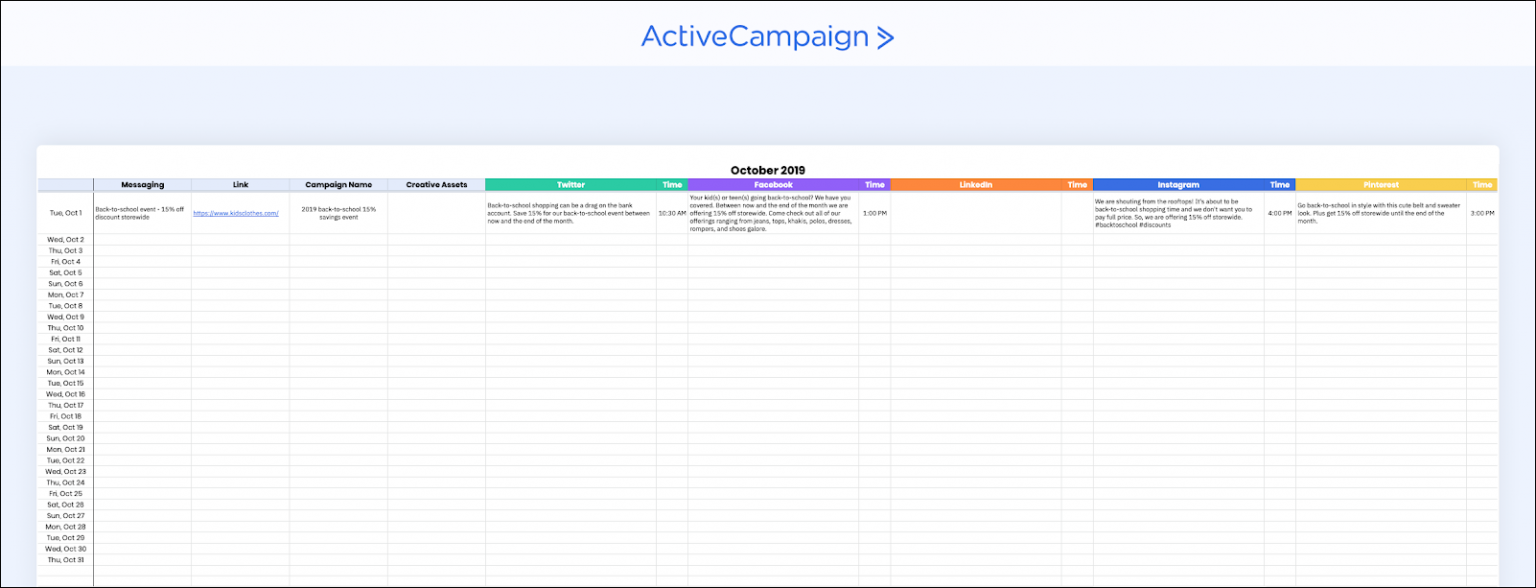The image size is (1536, 588).
Task: Click the 10:30 AM Twitter time cell
Action: tap(672, 213)
